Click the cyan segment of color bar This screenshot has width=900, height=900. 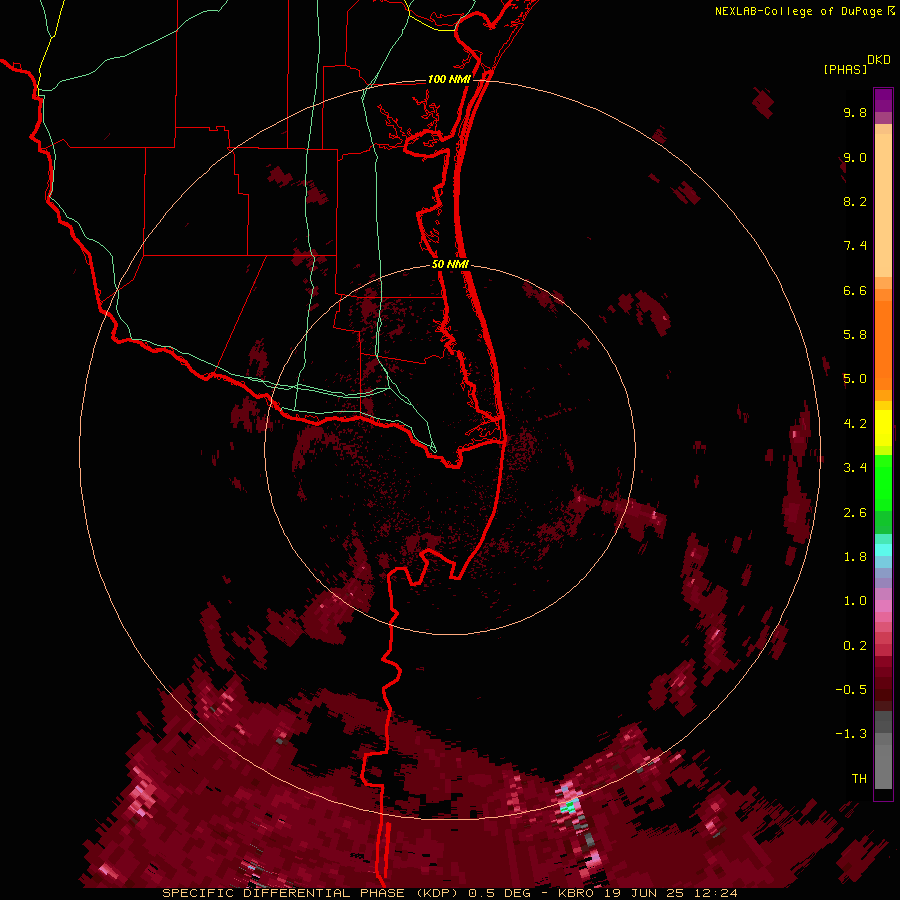[x=883, y=550]
